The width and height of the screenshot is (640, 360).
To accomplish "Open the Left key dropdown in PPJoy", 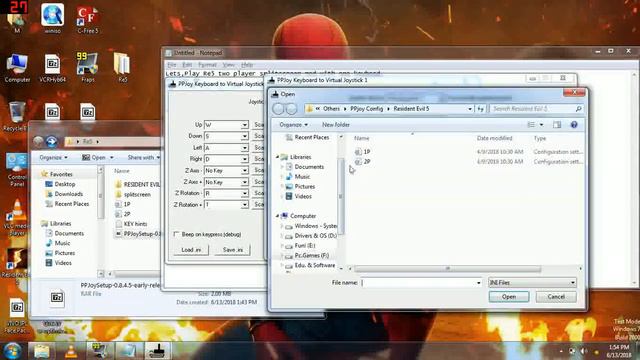I will pos(244,148).
